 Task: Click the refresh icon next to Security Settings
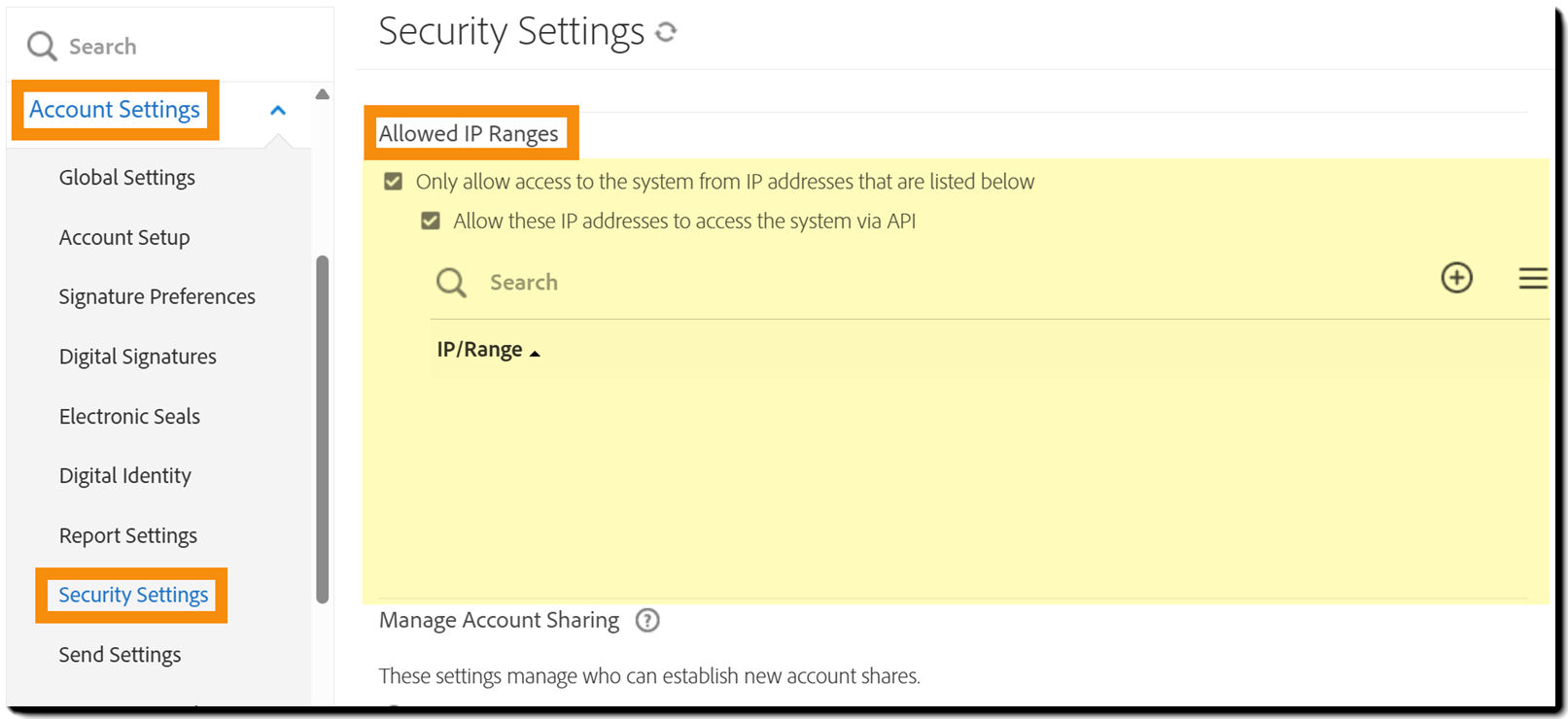667,31
